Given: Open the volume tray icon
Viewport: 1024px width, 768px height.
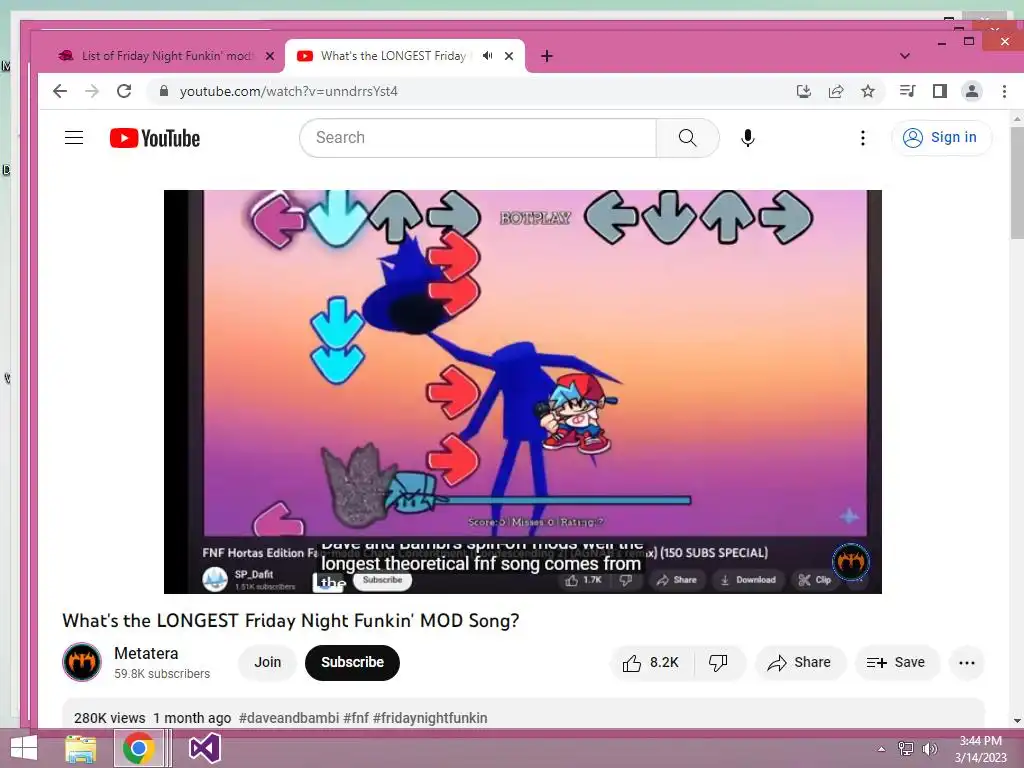Looking at the screenshot, I should 929,749.
